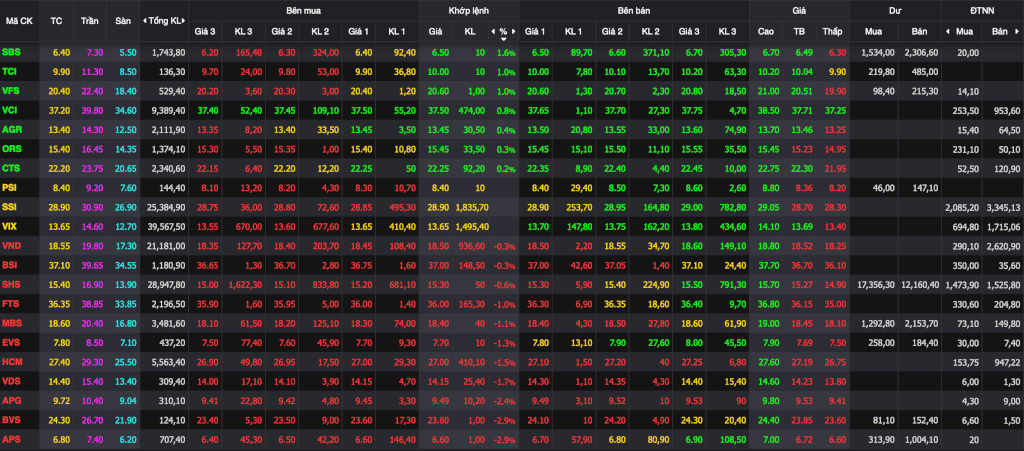
Task: Select the ĐTNN group header
Action: coord(982,10)
